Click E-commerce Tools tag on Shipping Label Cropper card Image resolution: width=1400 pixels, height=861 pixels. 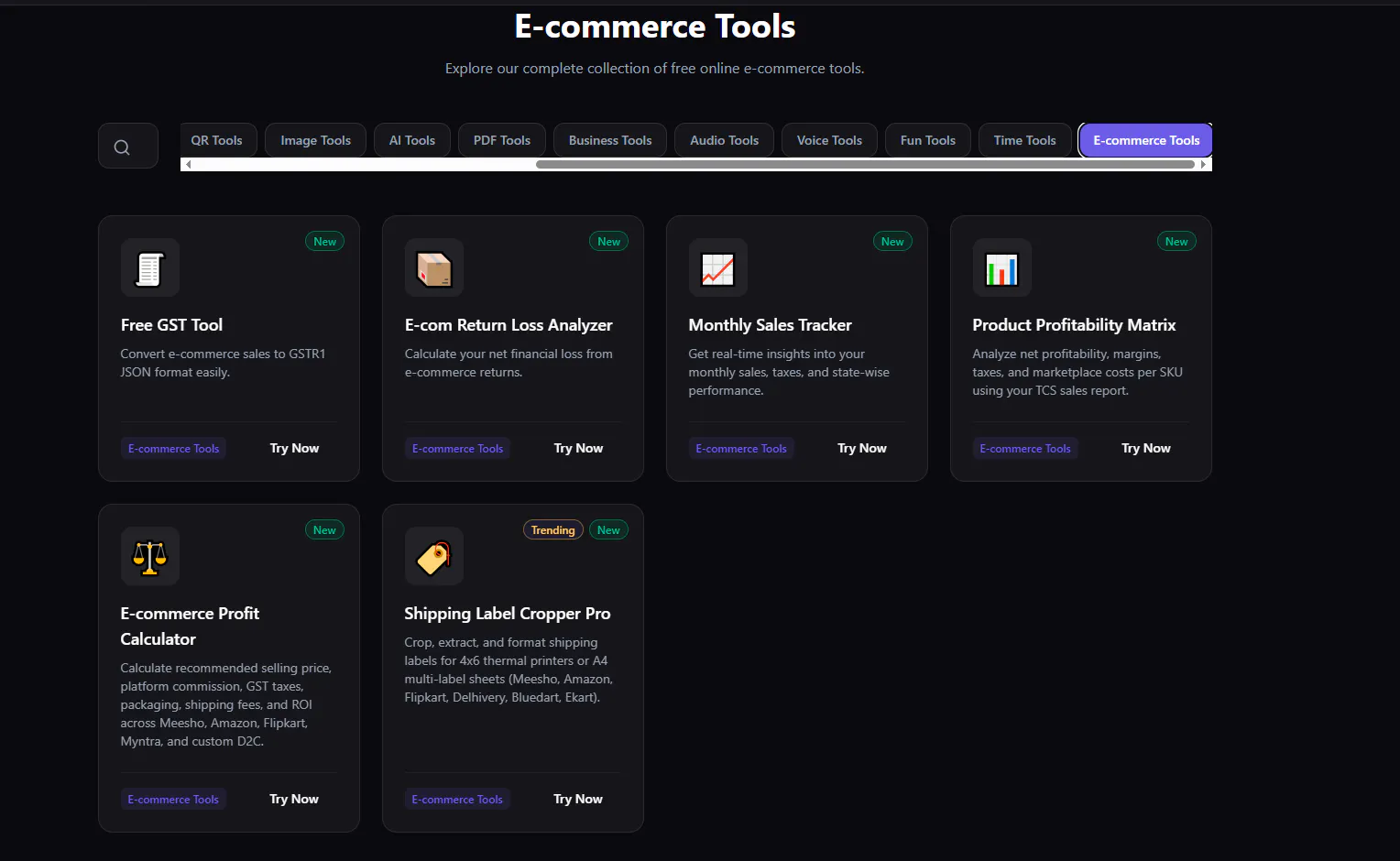pos(457,799)
